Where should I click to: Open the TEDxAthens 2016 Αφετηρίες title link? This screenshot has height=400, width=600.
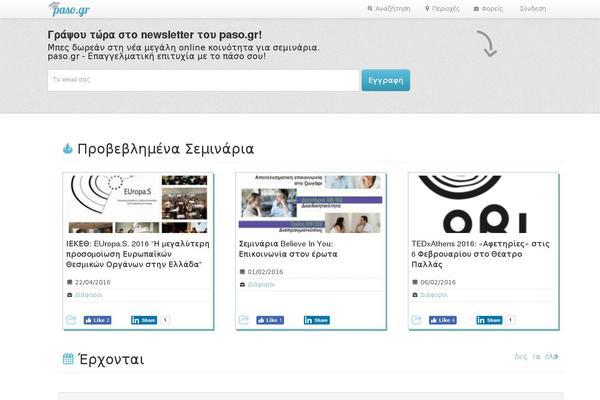[x=480, y=254]
